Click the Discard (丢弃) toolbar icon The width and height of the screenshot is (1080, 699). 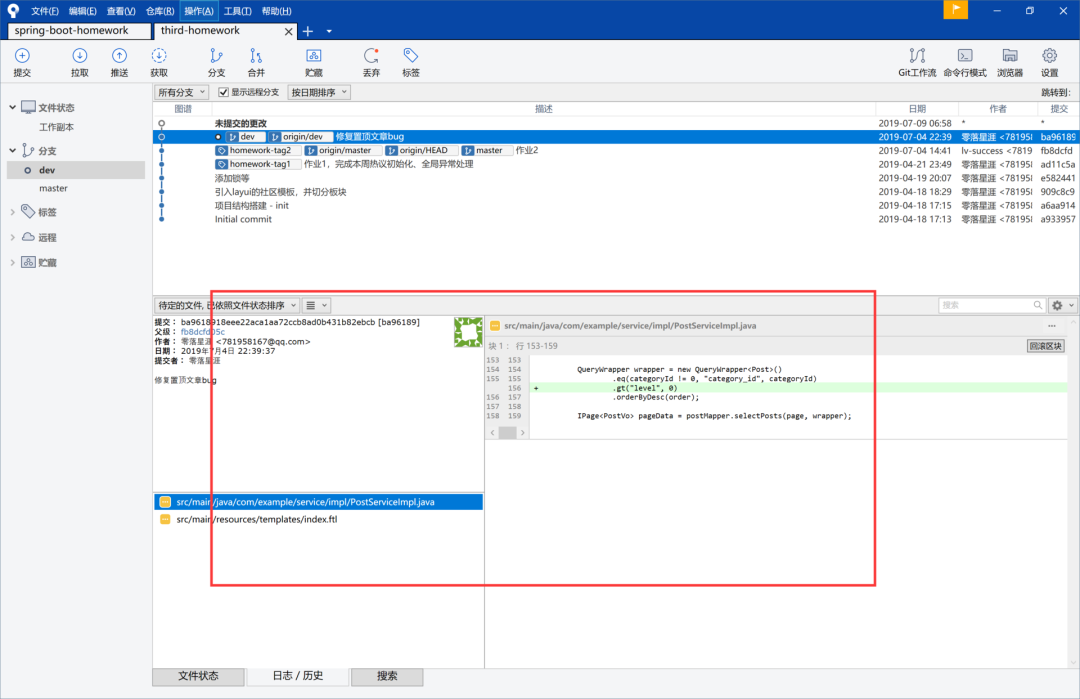(x=371, y=62)
